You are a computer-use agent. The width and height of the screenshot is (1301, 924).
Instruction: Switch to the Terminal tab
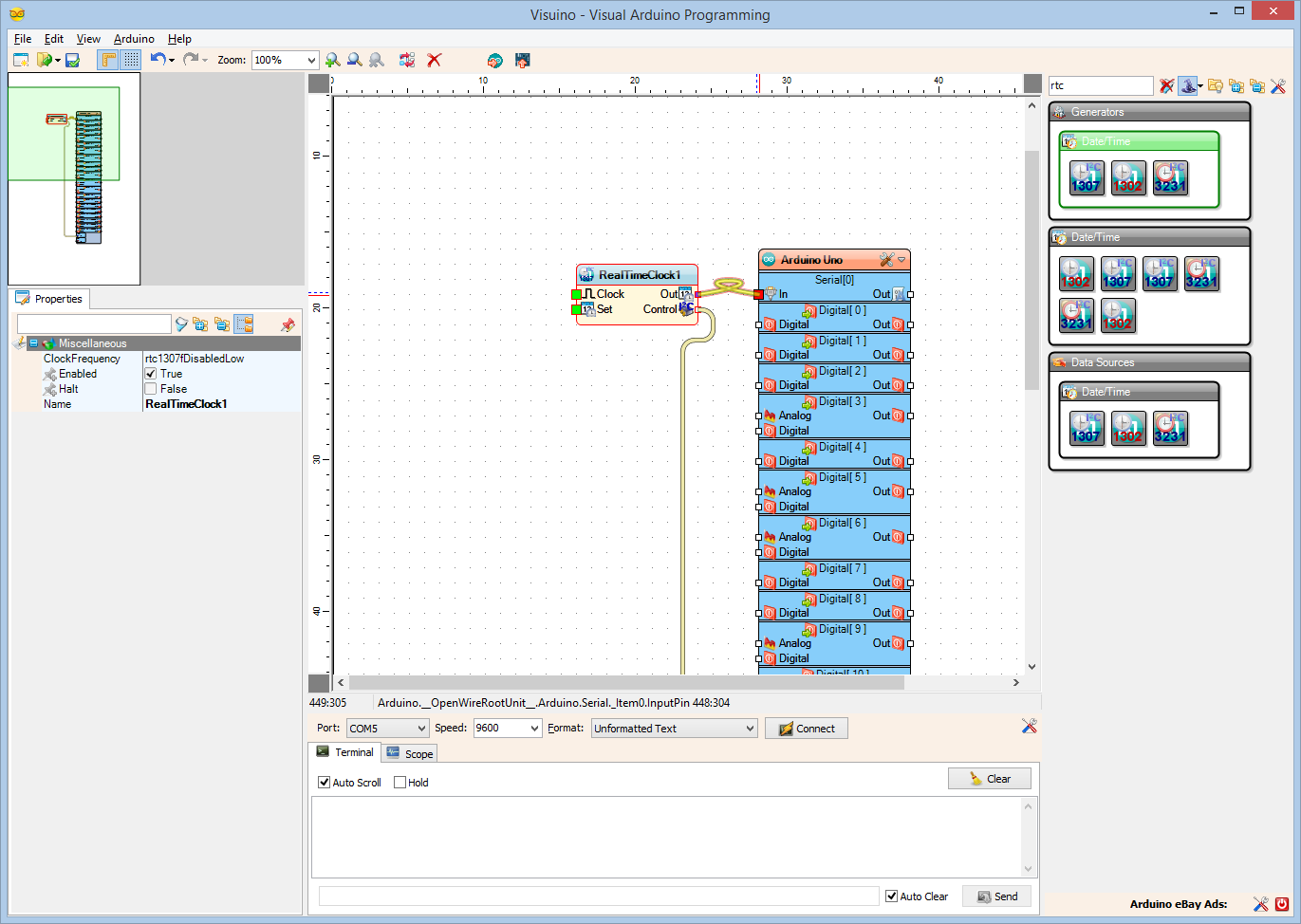pyautogui.click(x=345, y=752)
